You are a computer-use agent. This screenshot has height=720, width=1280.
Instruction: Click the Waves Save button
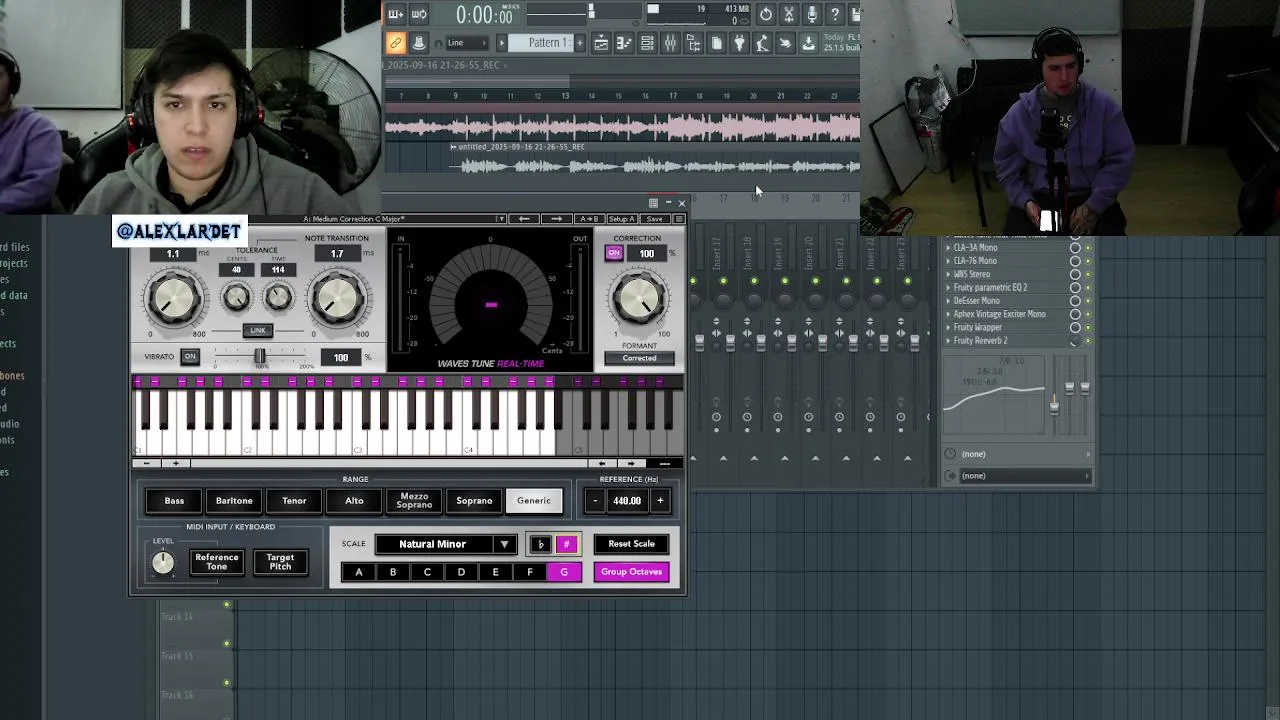tap(655, 219)
